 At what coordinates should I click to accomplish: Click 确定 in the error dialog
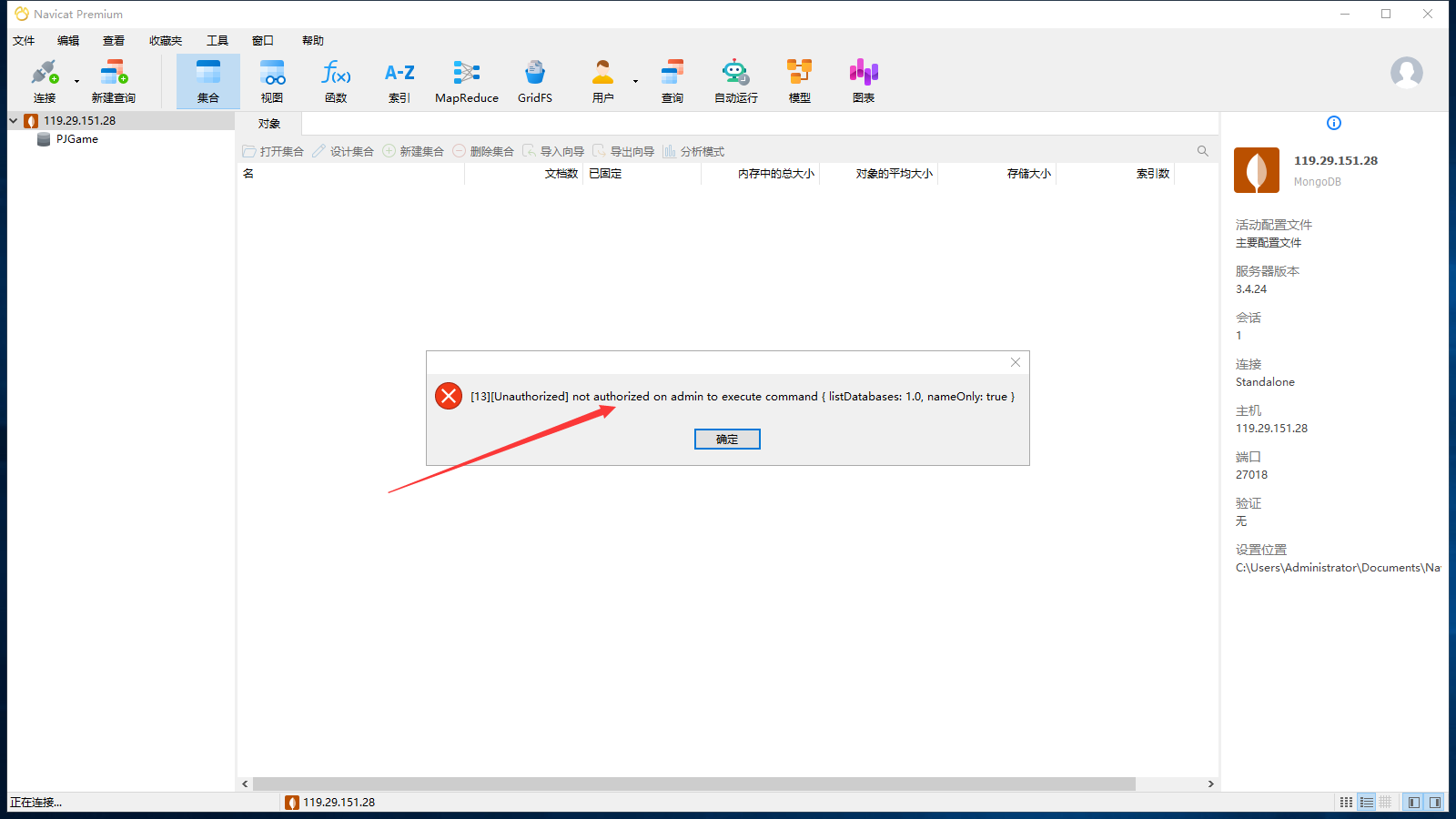coord(727,440)
